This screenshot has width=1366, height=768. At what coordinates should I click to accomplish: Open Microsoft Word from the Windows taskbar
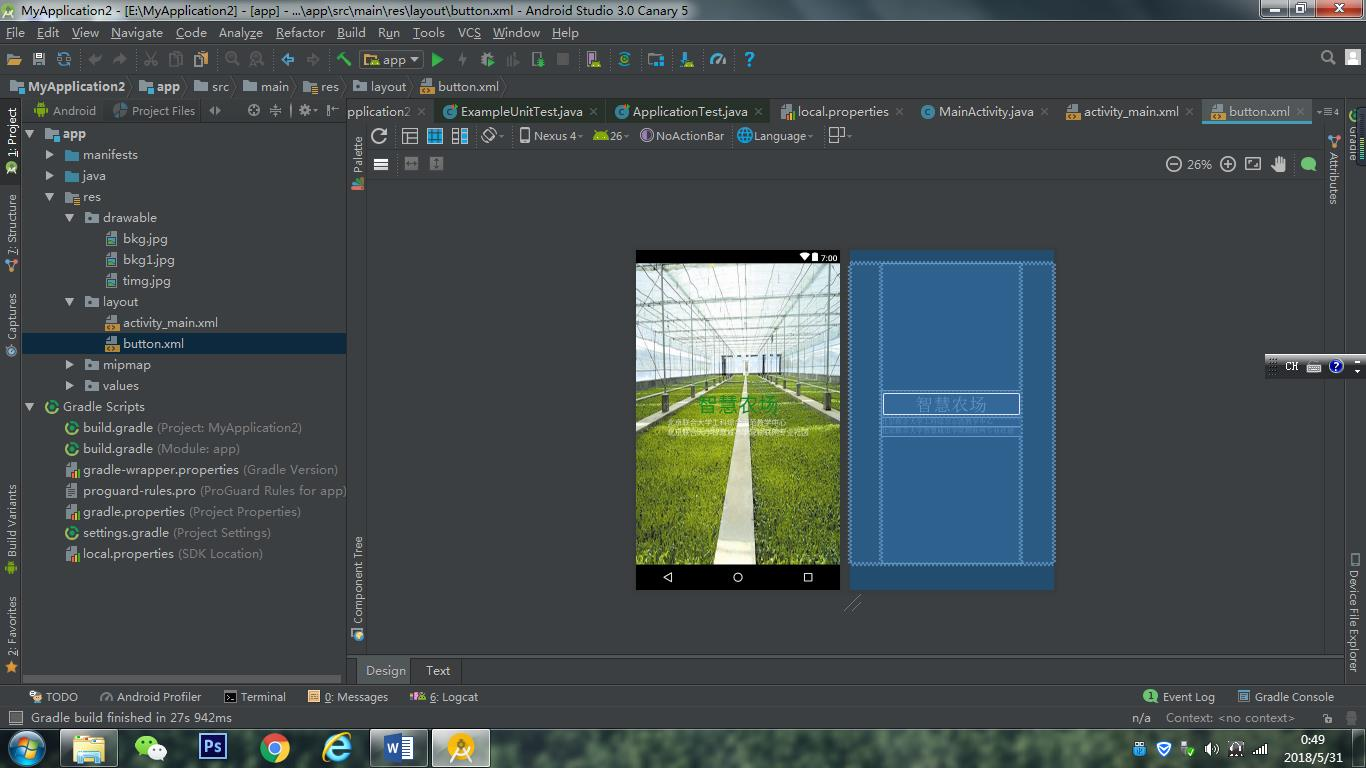[399, 747]
